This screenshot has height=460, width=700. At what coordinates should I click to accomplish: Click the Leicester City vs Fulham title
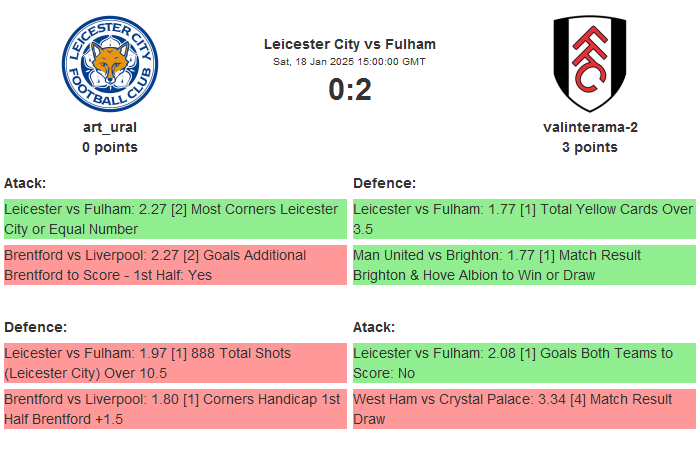click(x=350, y=44)
